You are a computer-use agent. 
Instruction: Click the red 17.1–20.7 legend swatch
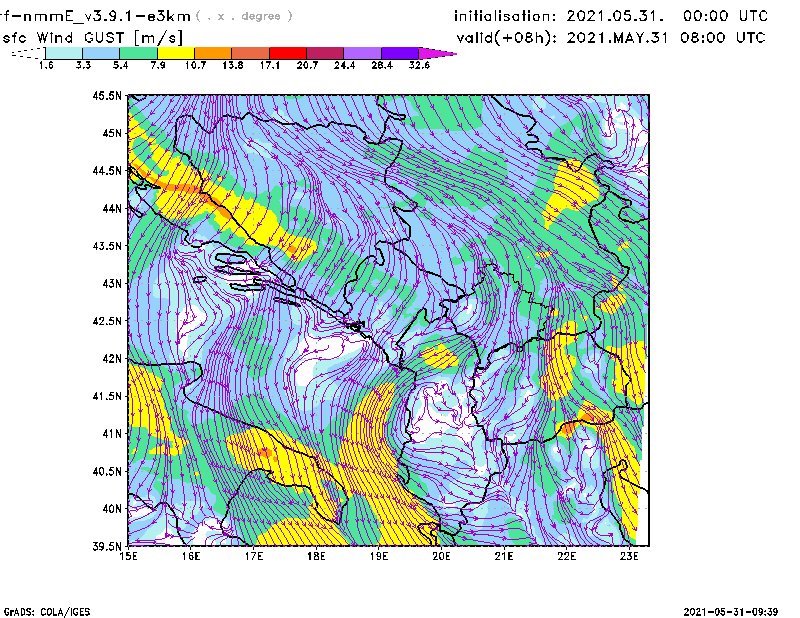point(288,53)
